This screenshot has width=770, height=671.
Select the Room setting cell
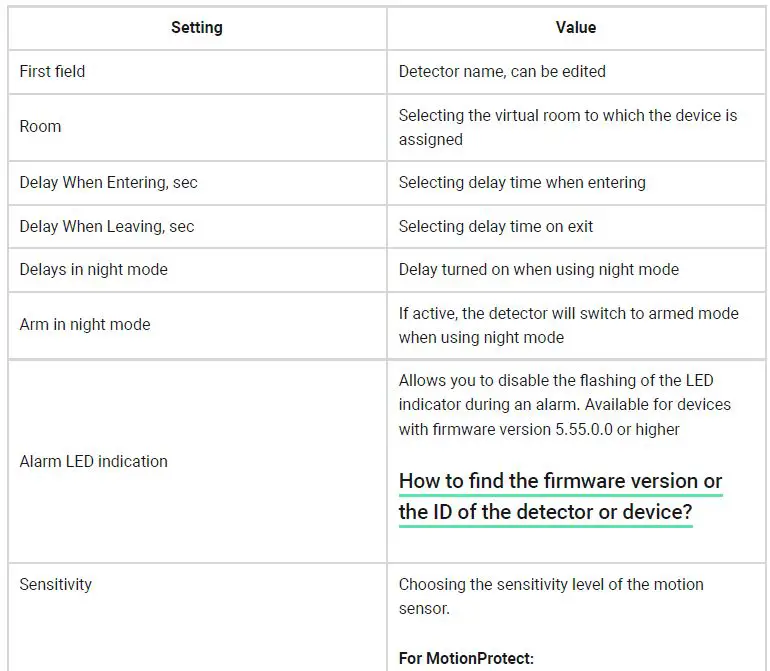[41, 126]
